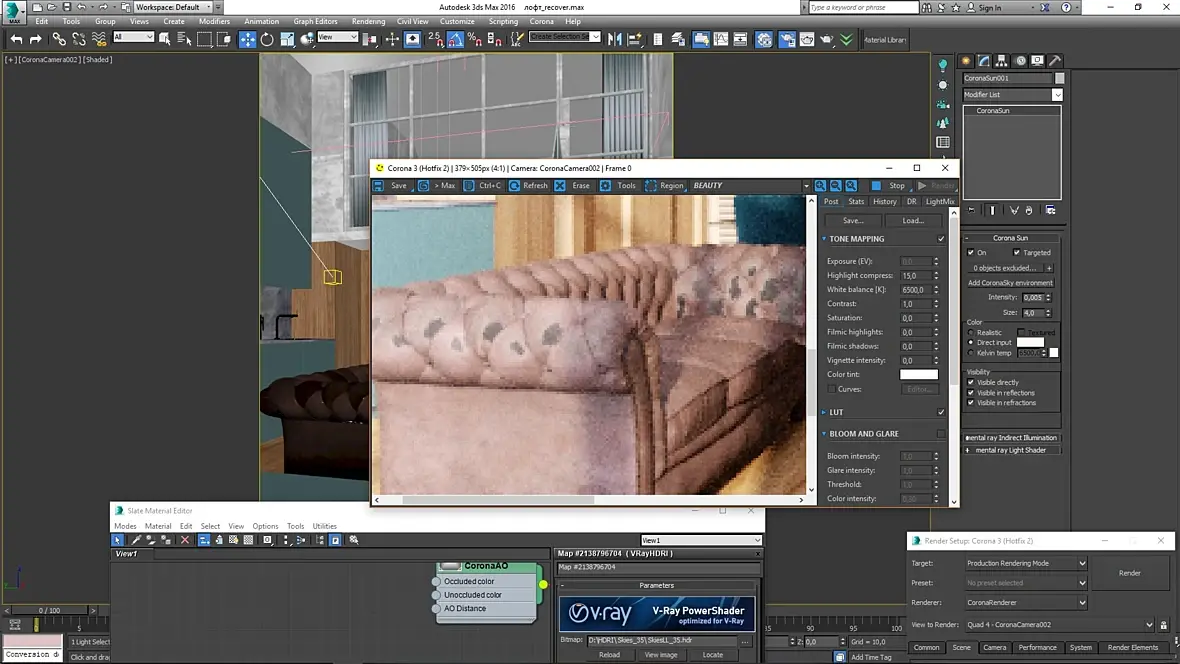Toggle the Percent Snap icon
Image resolution: width=1180 pixels, height=664 pixels.
tap(475, 39)
